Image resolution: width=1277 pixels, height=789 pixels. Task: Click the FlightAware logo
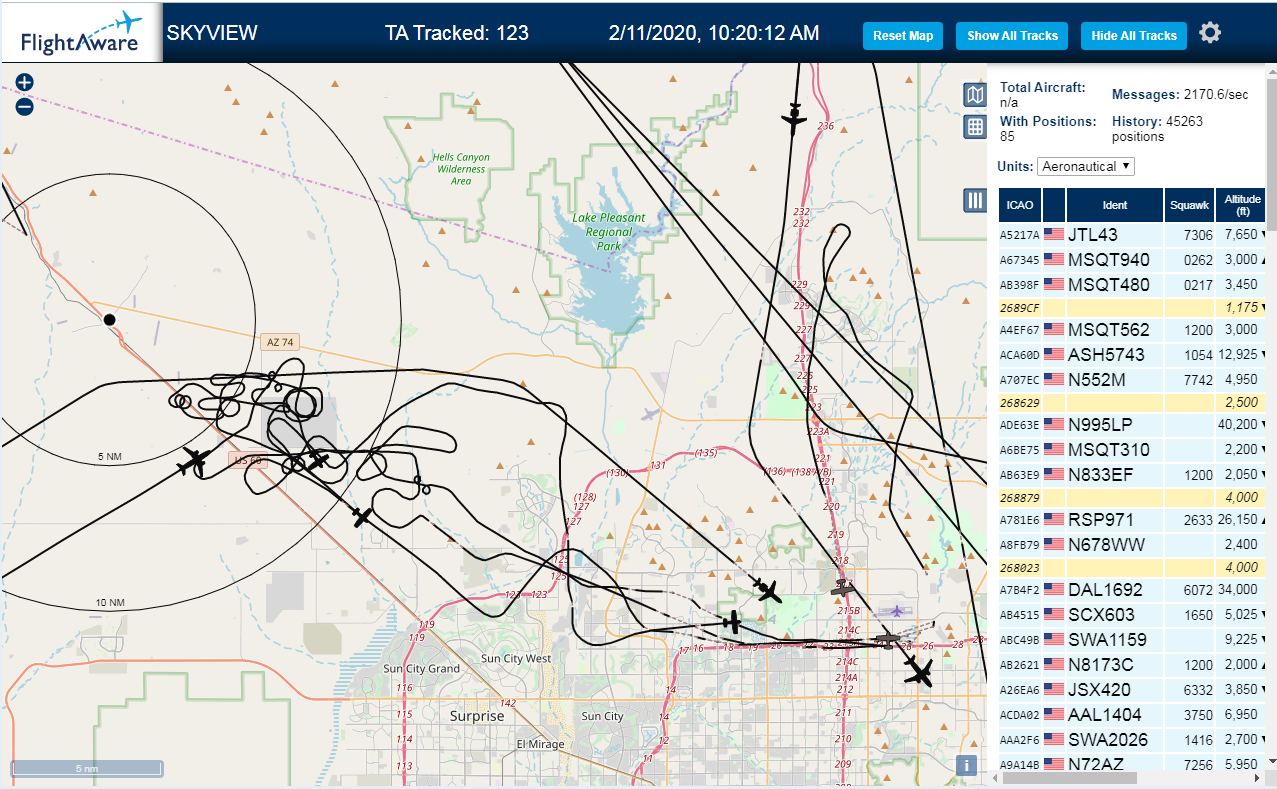pos(81,33)
